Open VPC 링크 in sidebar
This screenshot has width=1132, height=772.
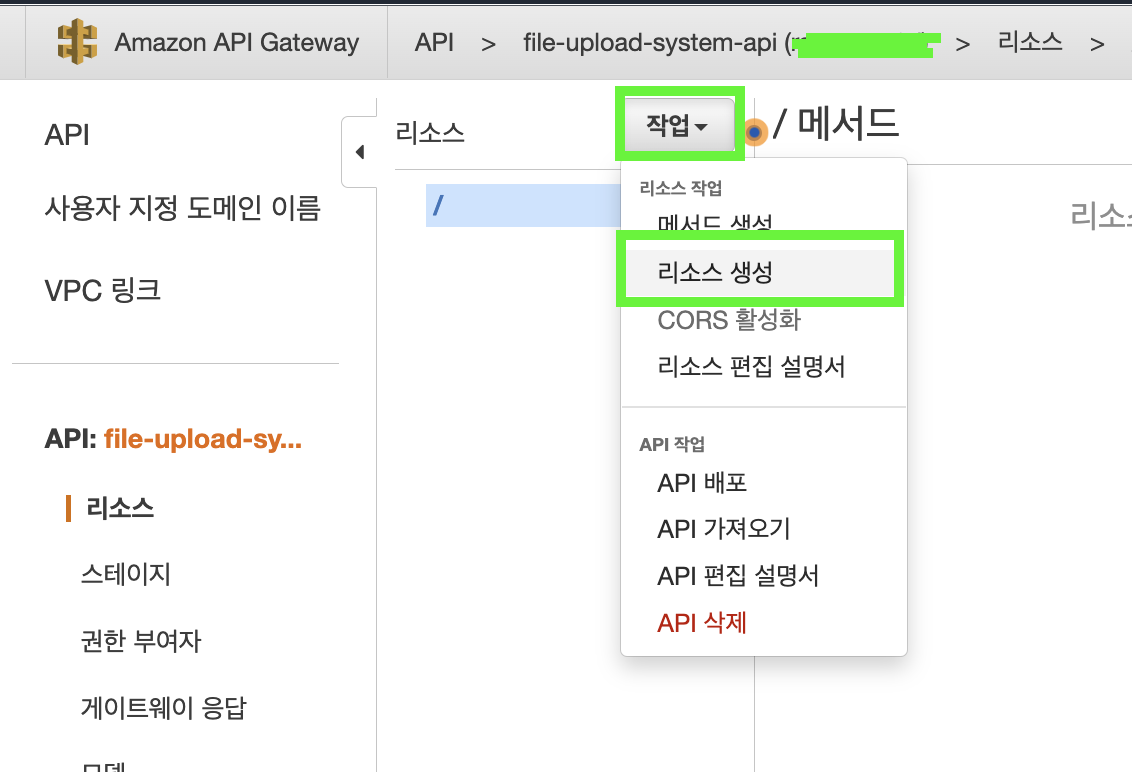click(x=103, y=290)
